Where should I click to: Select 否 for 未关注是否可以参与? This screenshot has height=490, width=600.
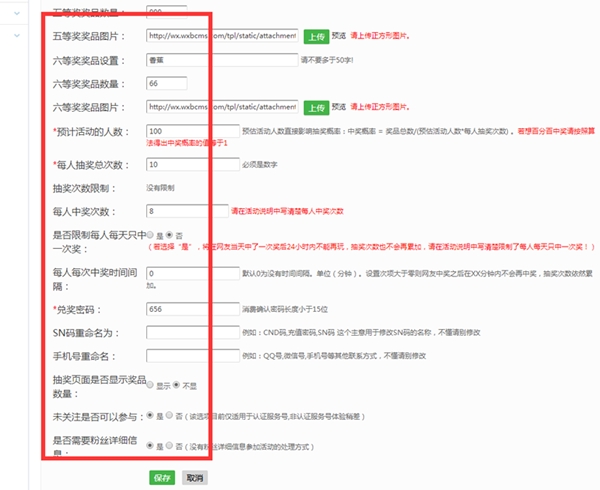(169, 415)
